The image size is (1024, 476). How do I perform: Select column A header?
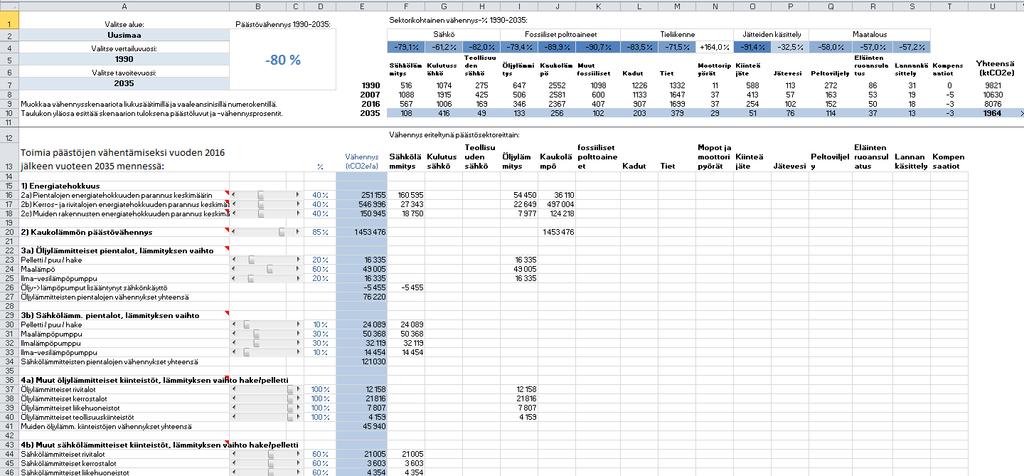click(x=125, y=6)
